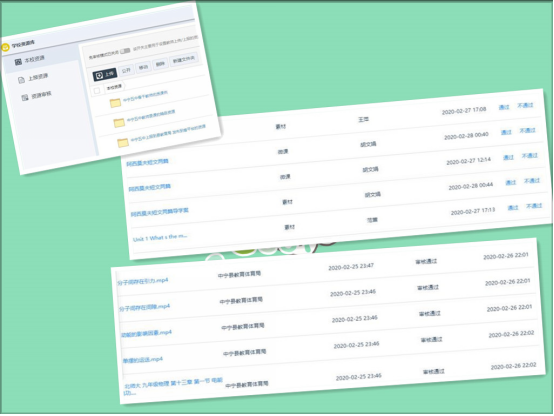Click the 资源审核 sidebar icon
The image size is (554, 416).
(x=25, y=98)
